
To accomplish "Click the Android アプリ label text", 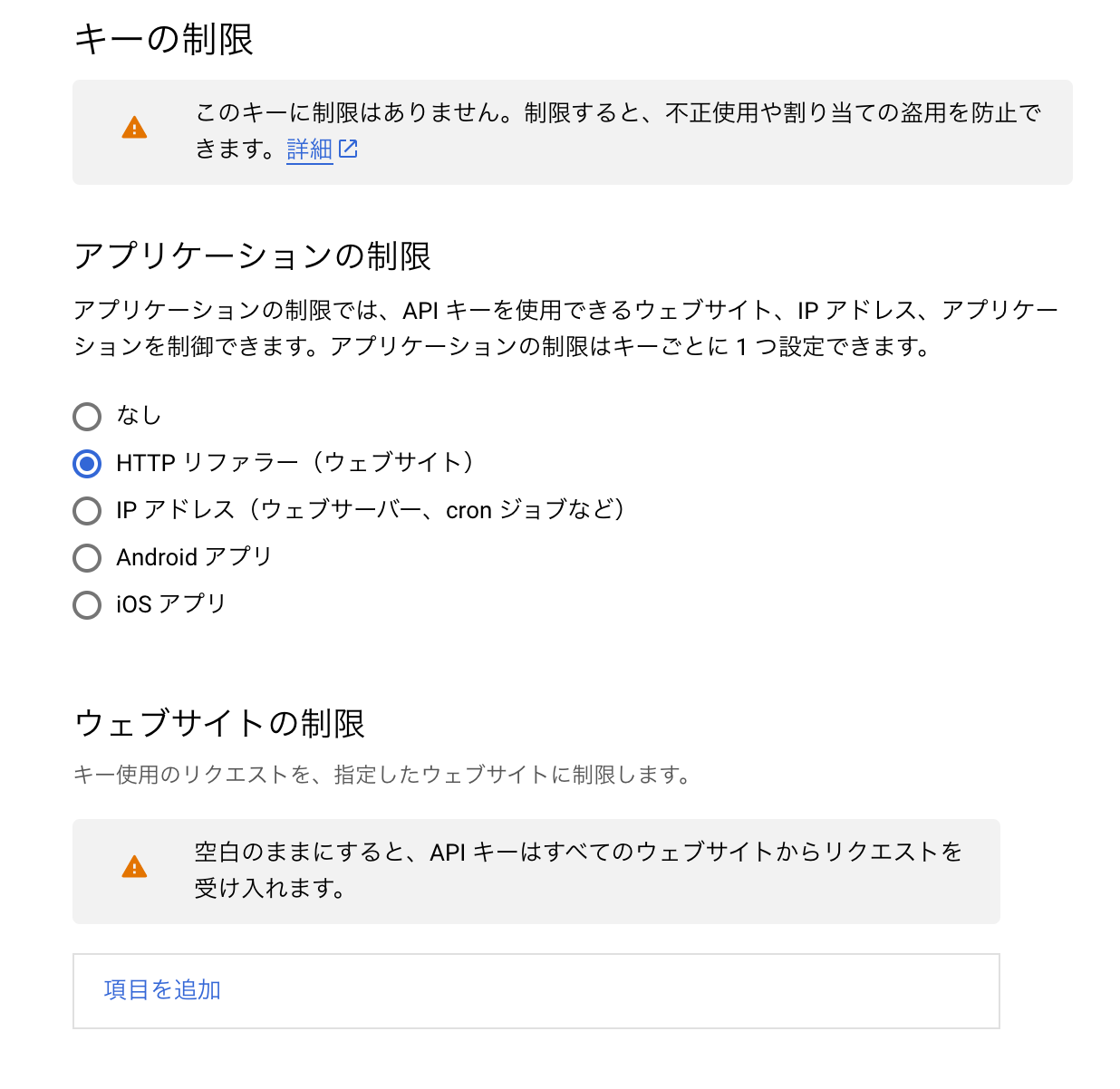I will (x=193, y=558).
